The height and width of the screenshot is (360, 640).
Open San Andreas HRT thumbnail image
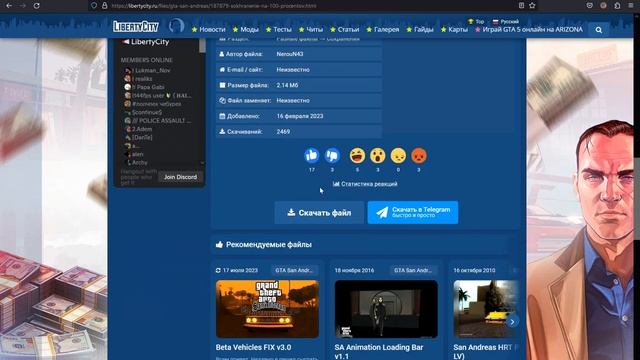(486, 309)
